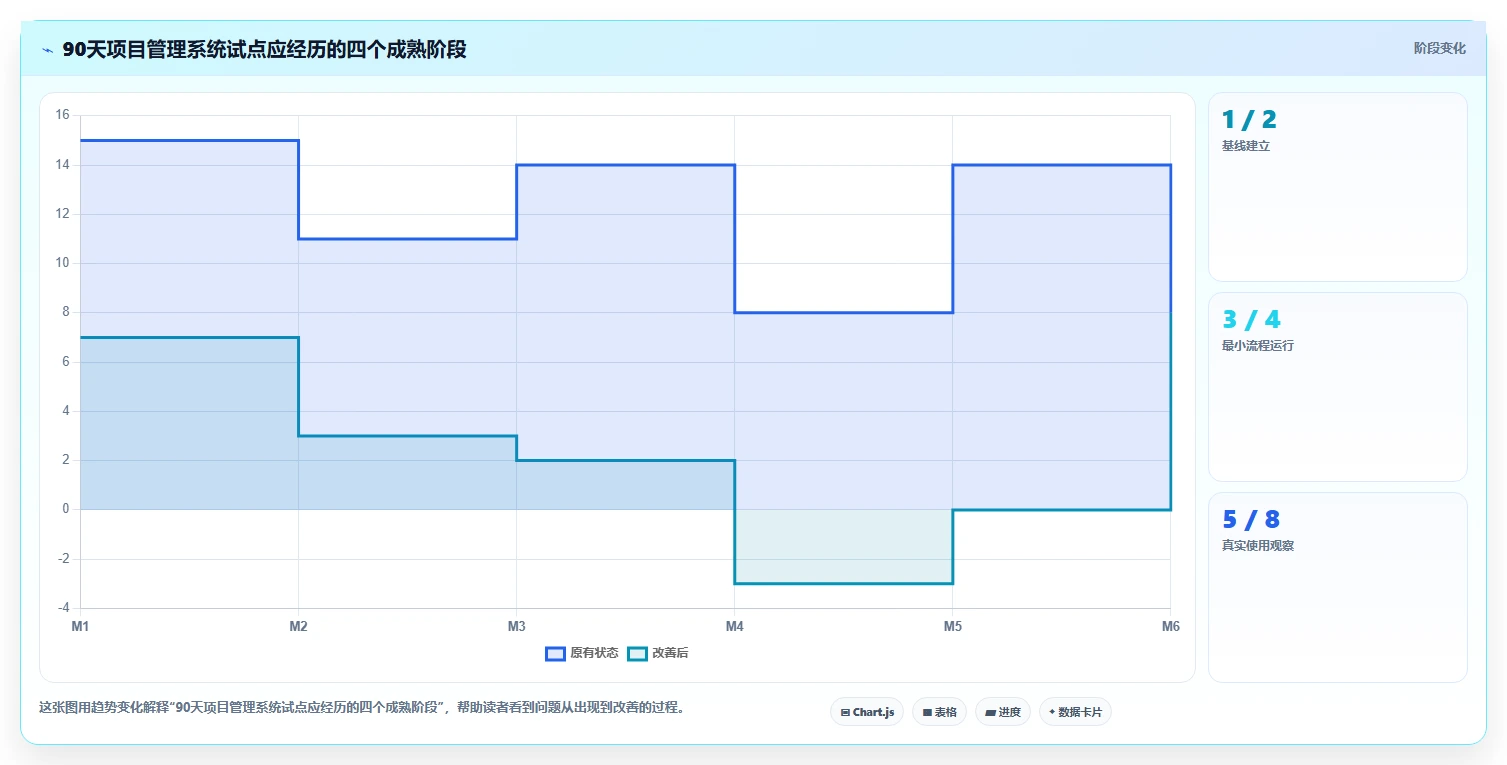Screen dimensions: 1507x765
Task: Toggle the 原有状态 legend swatch
Action: (x=555, y=653)
